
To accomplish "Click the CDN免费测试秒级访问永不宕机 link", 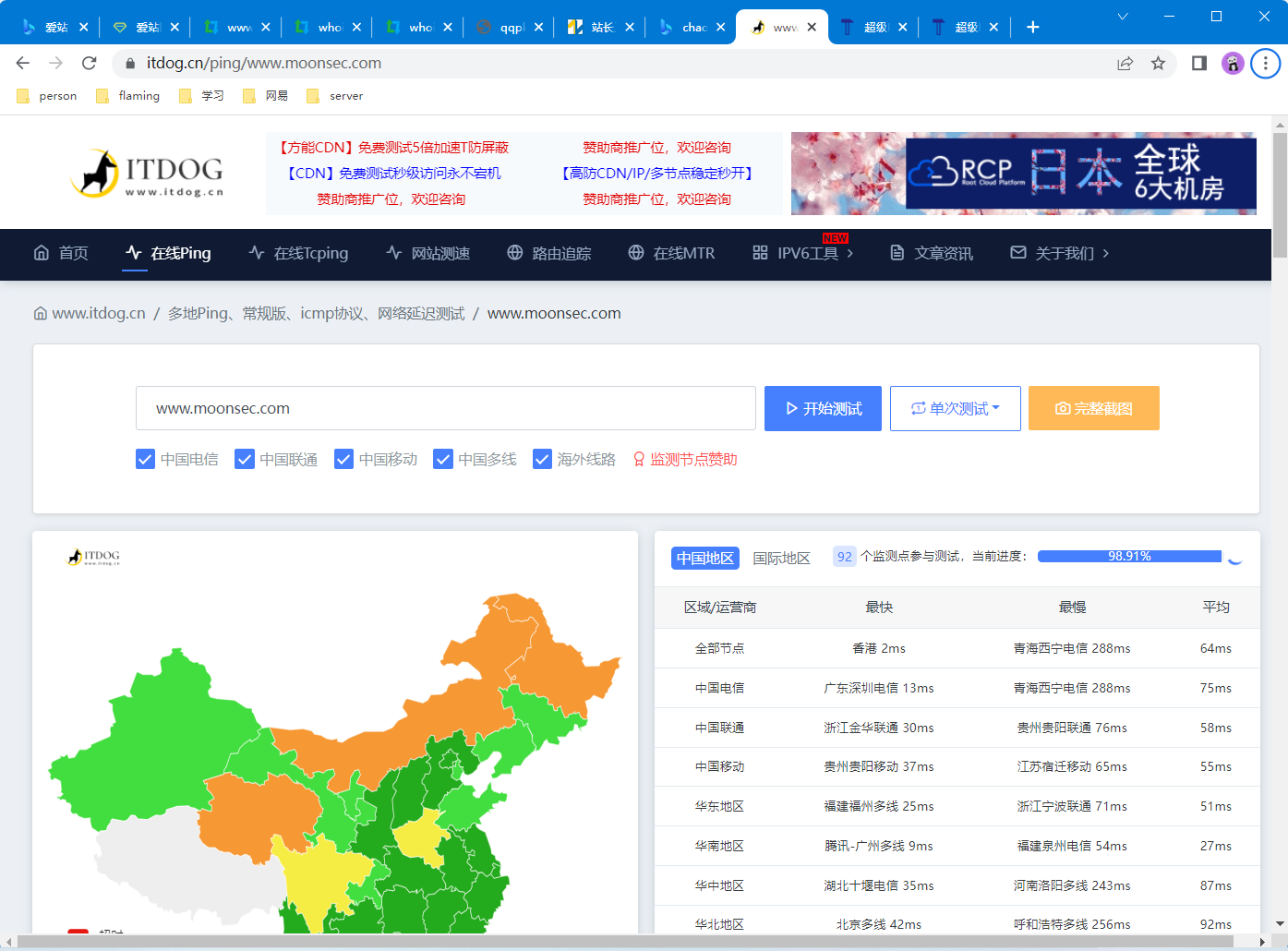I will [x=393, y=173].
